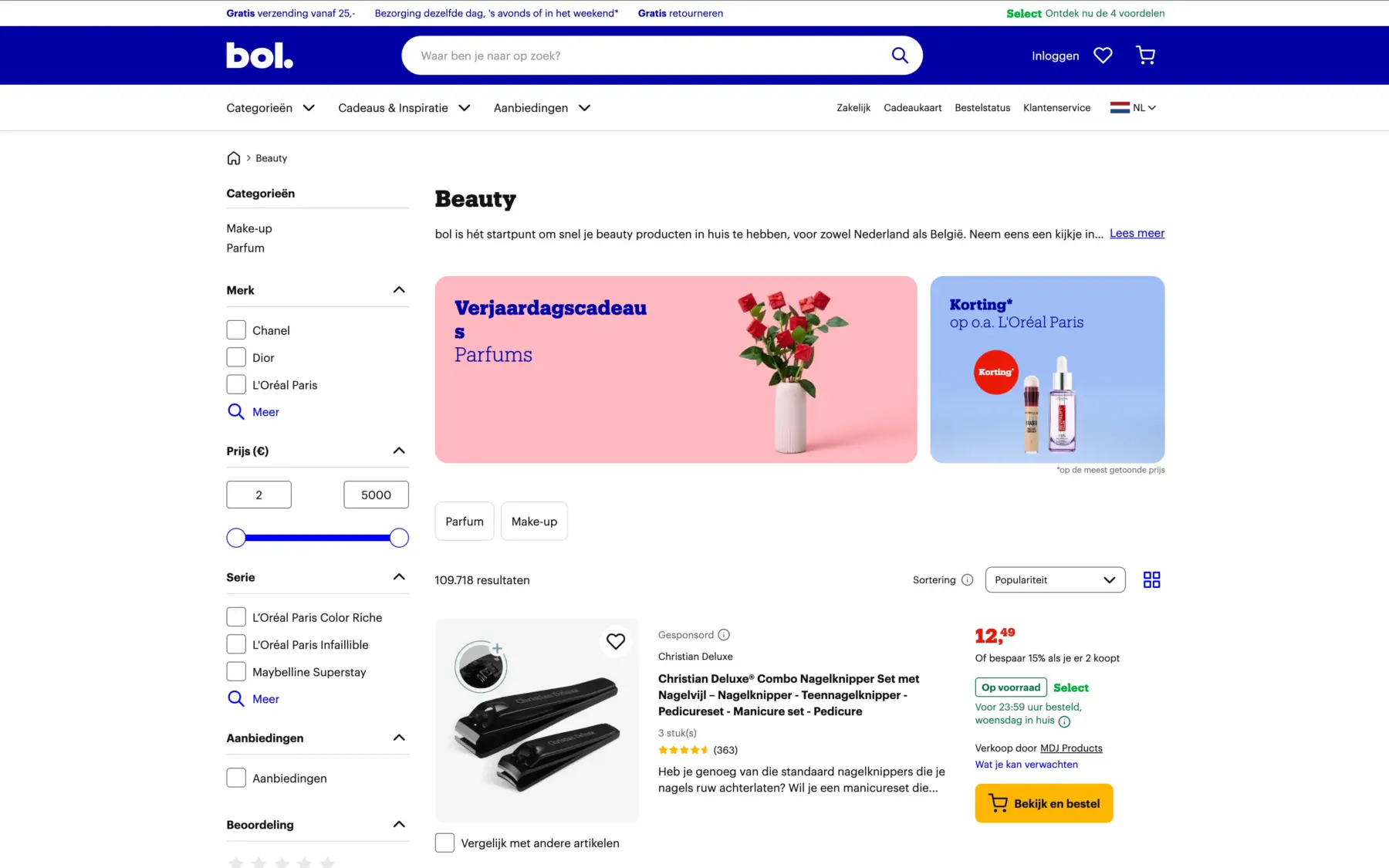1389x868 pixels.
Task: Tick the L'Oréal Paris Infaillible checkbox
Action: (x=236, y=644)
